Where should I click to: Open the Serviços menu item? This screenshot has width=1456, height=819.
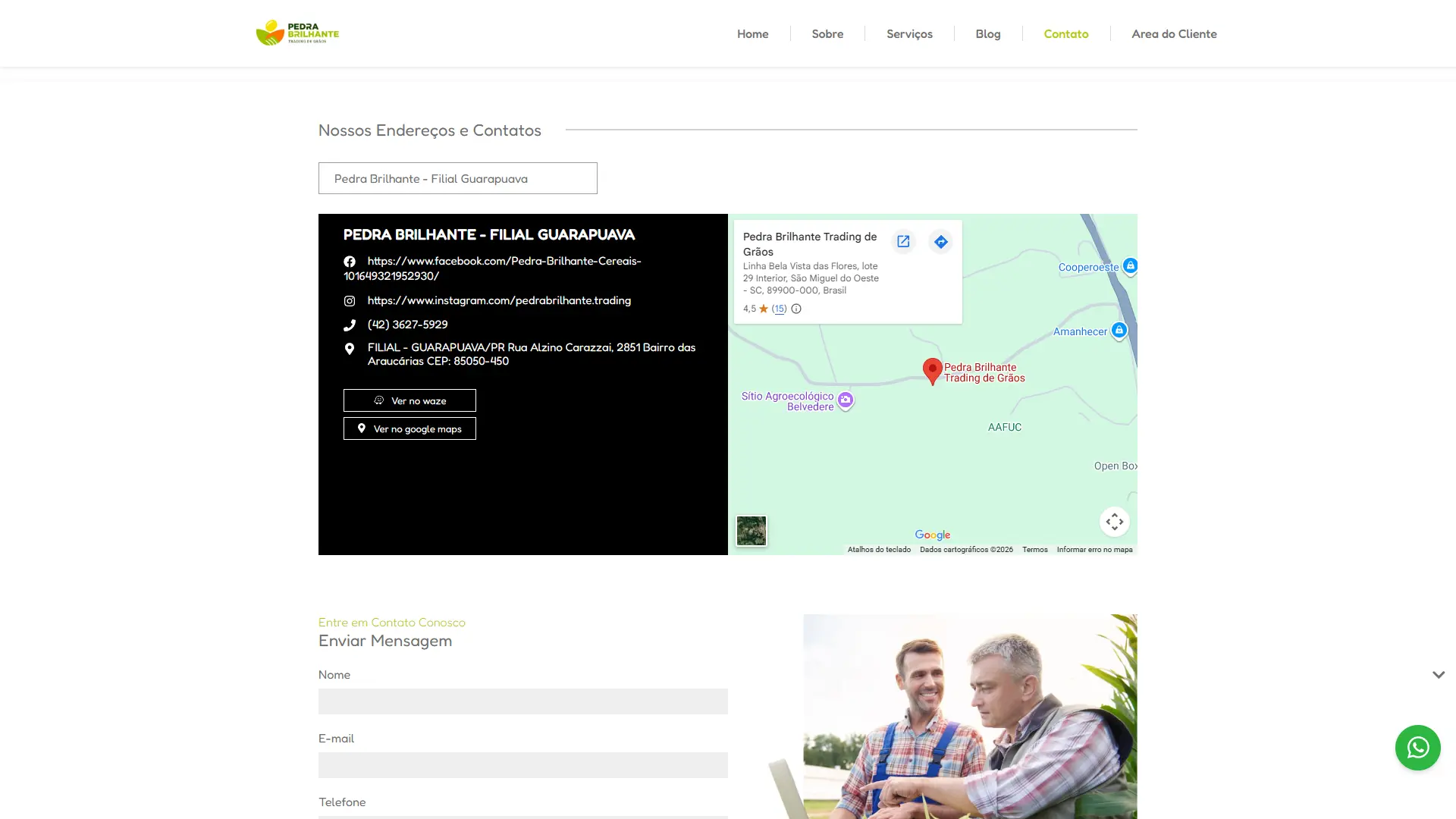click(909, 33)
